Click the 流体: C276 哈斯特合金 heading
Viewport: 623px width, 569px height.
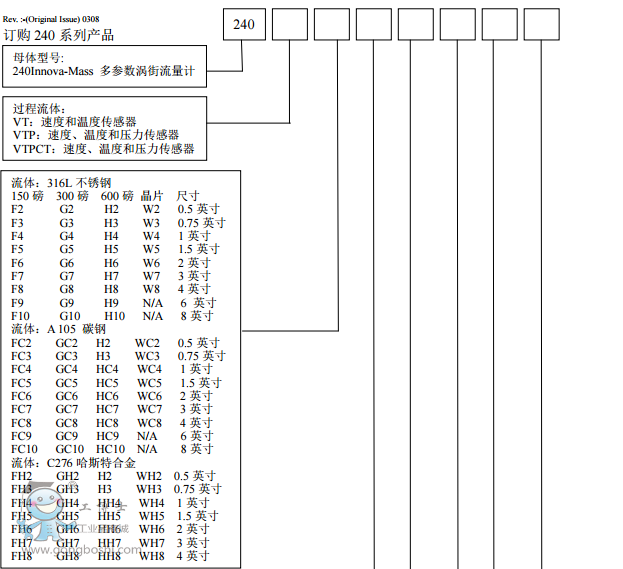71,463
